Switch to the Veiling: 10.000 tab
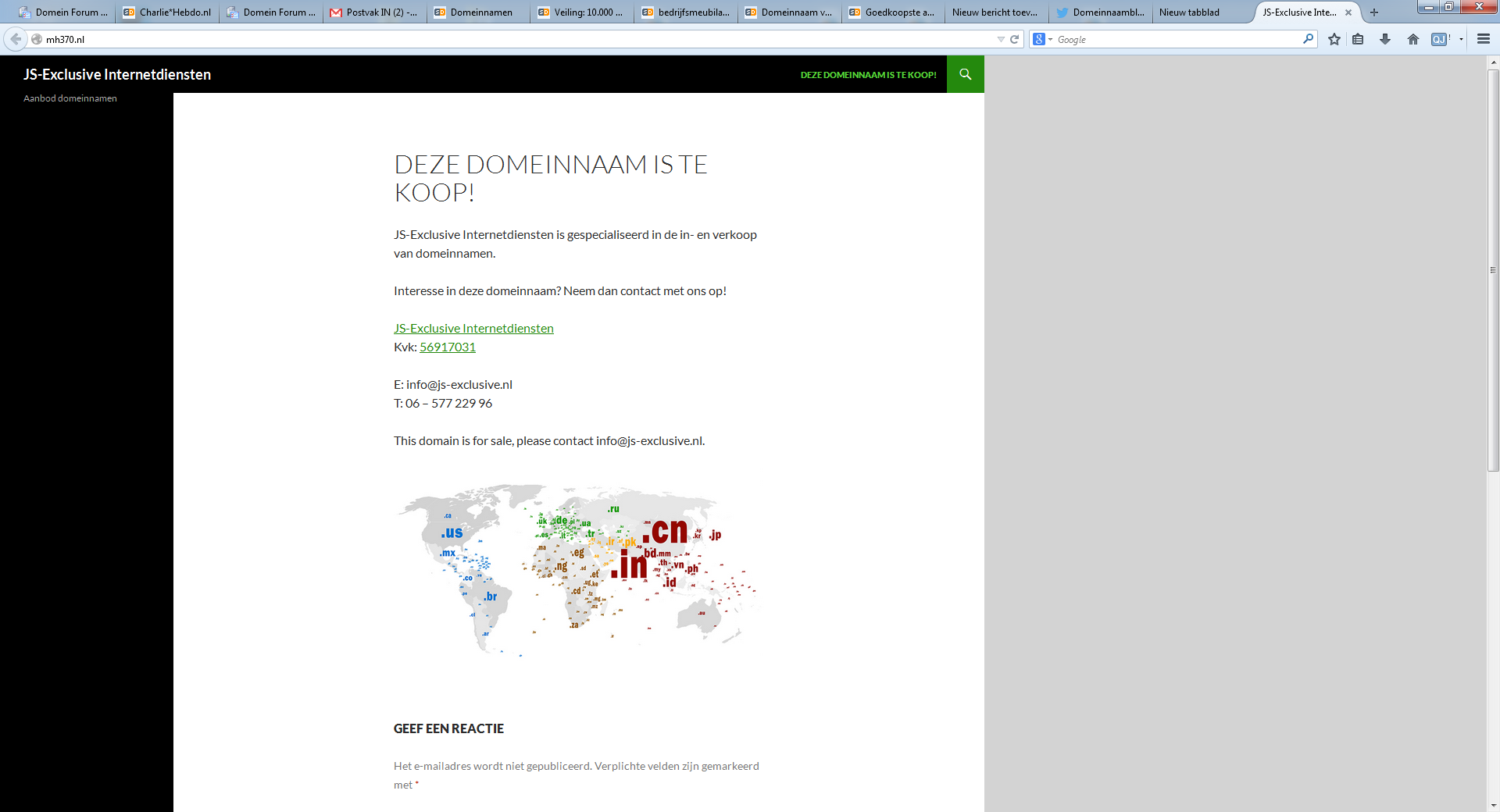The height and width of the screenshot is (812, 1500). (x=582, y=12)
